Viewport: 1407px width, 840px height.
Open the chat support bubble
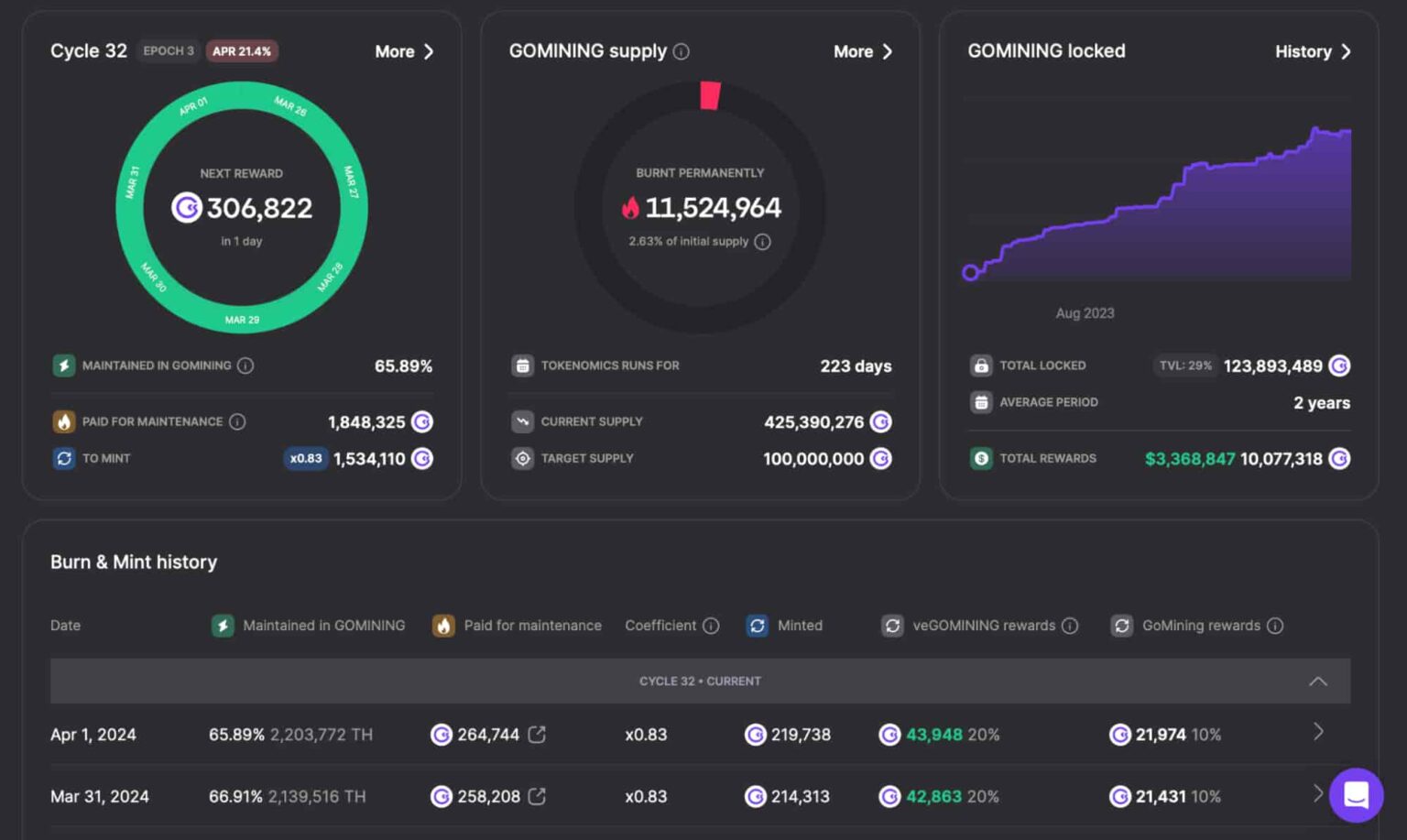coord(1357,795)
